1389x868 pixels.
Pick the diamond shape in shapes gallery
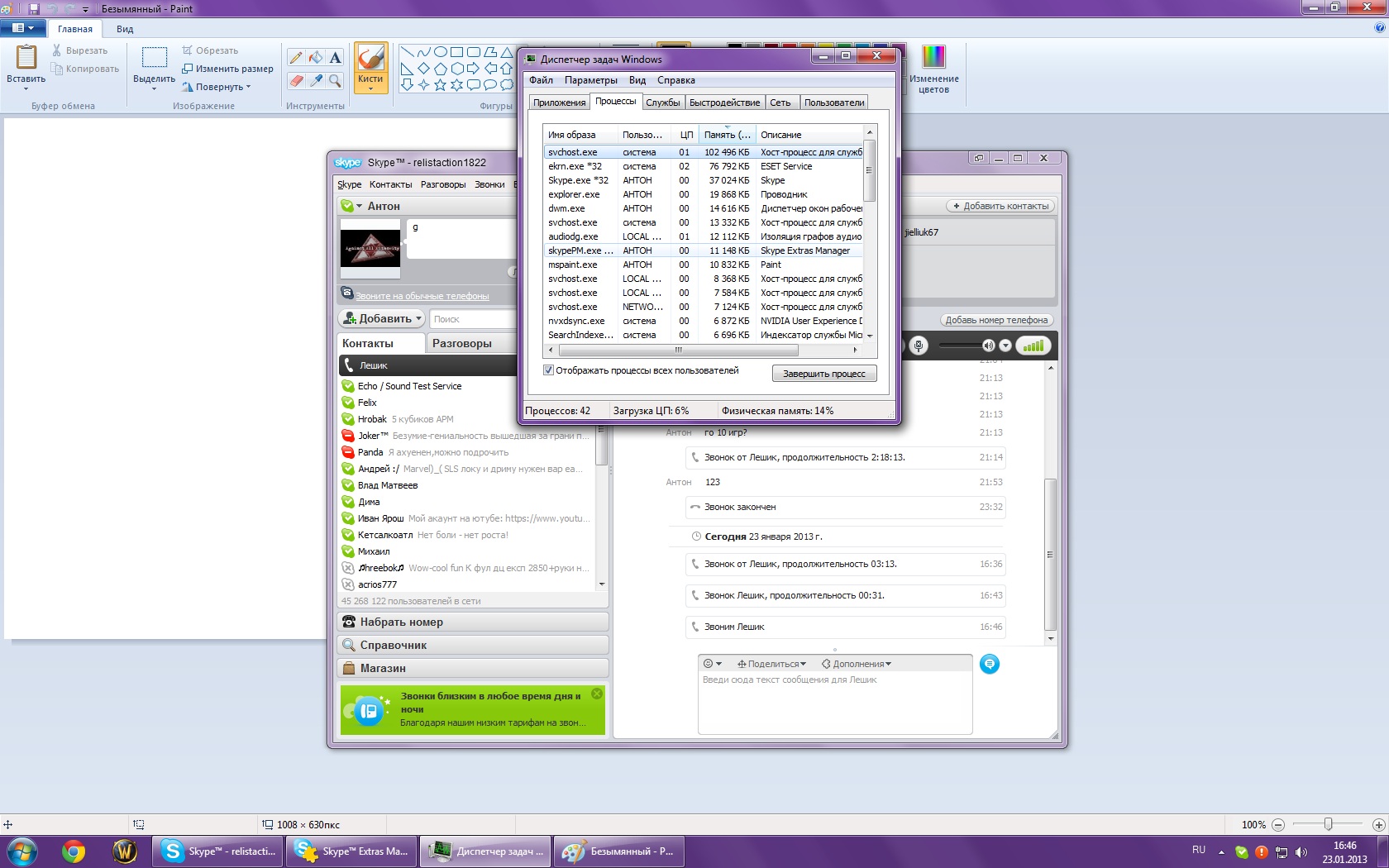(x=423, y=68)
